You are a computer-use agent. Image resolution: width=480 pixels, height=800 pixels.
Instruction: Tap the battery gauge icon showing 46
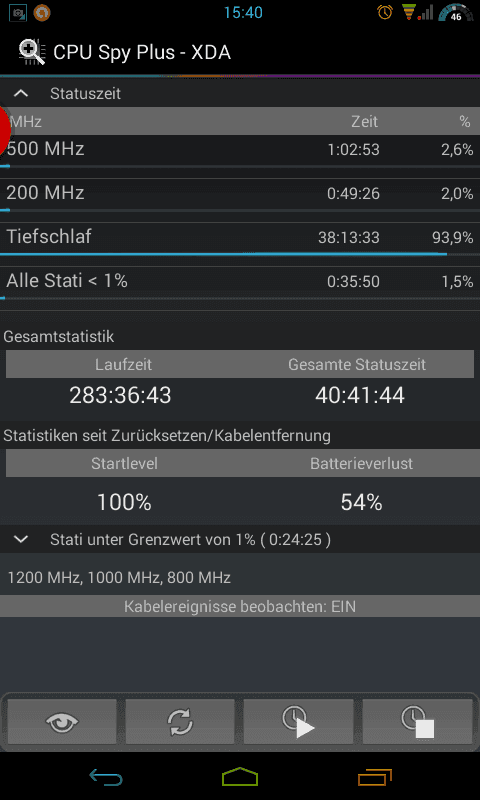tap(456, 13)
